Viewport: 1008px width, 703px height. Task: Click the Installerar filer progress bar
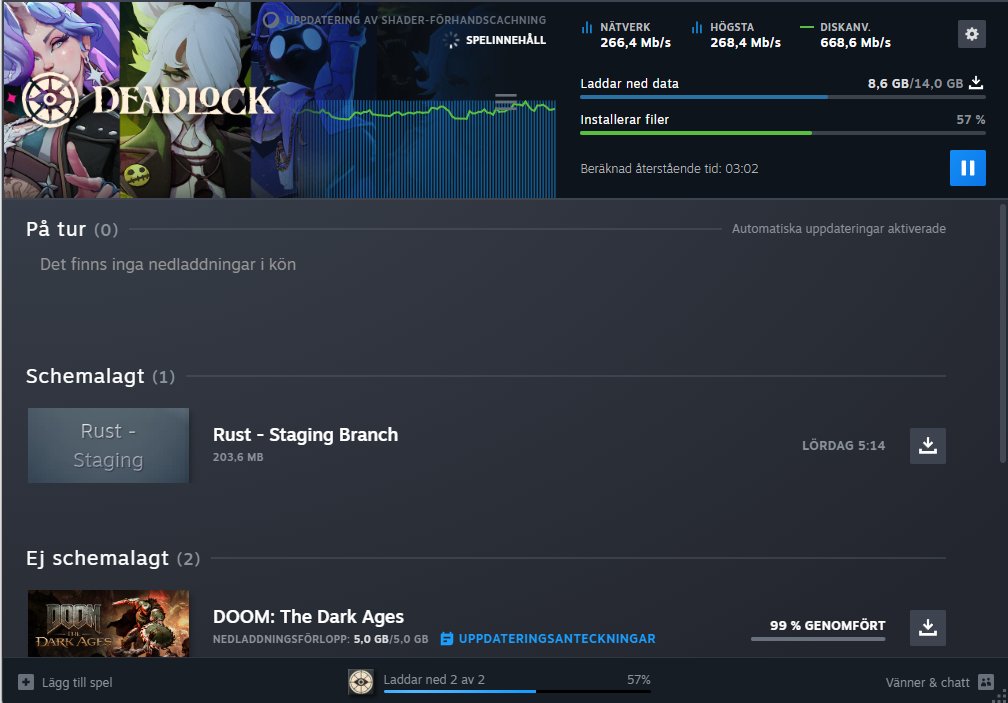782,133
